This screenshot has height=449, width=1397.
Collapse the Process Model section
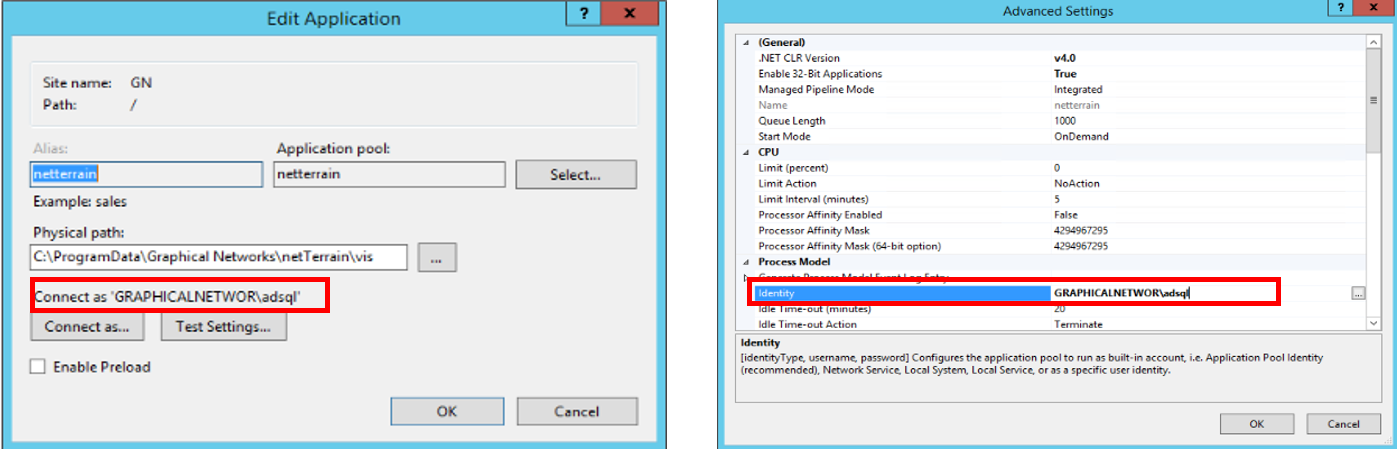745,261
